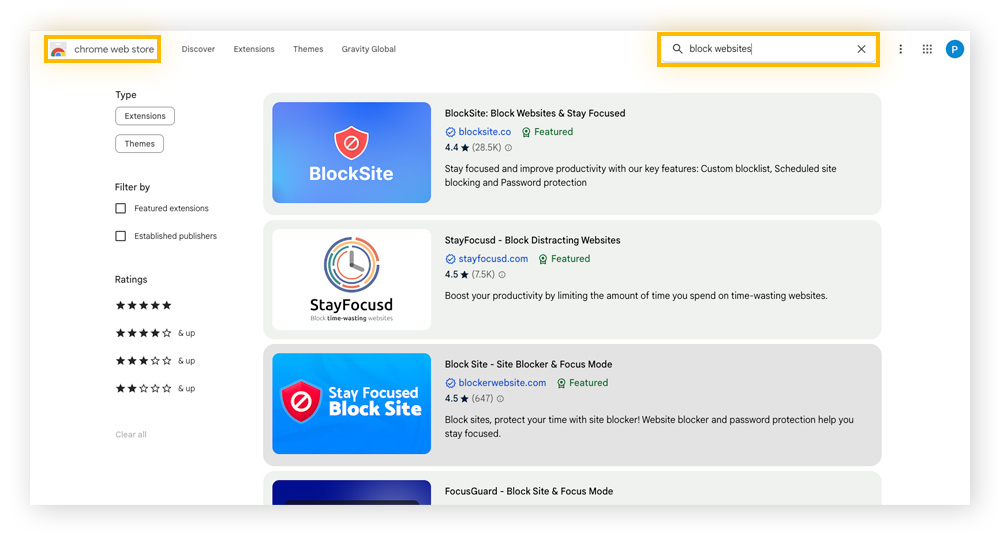The image size is (1000, 535).
Task: Enable the Featured extensions filter checkbox
Action: click(121, 209)
